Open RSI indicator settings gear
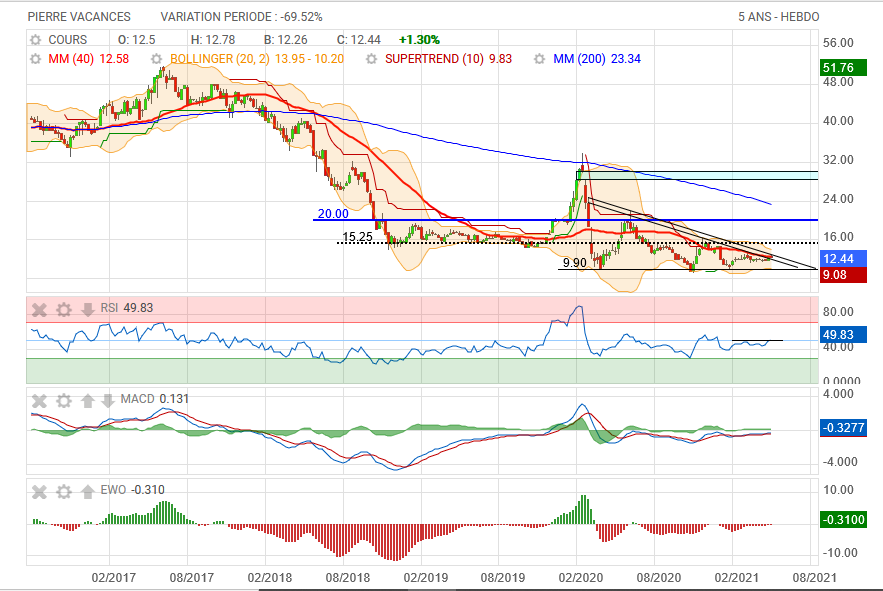Screen dimensions: 883x591 click(64, 309)
